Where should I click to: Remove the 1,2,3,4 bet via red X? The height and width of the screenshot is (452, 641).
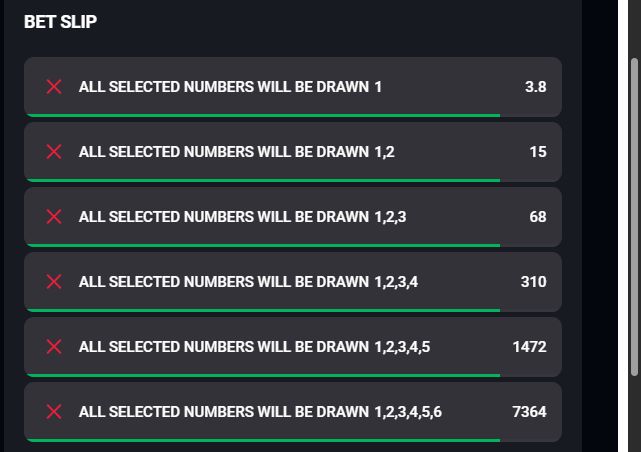[54, 282]
